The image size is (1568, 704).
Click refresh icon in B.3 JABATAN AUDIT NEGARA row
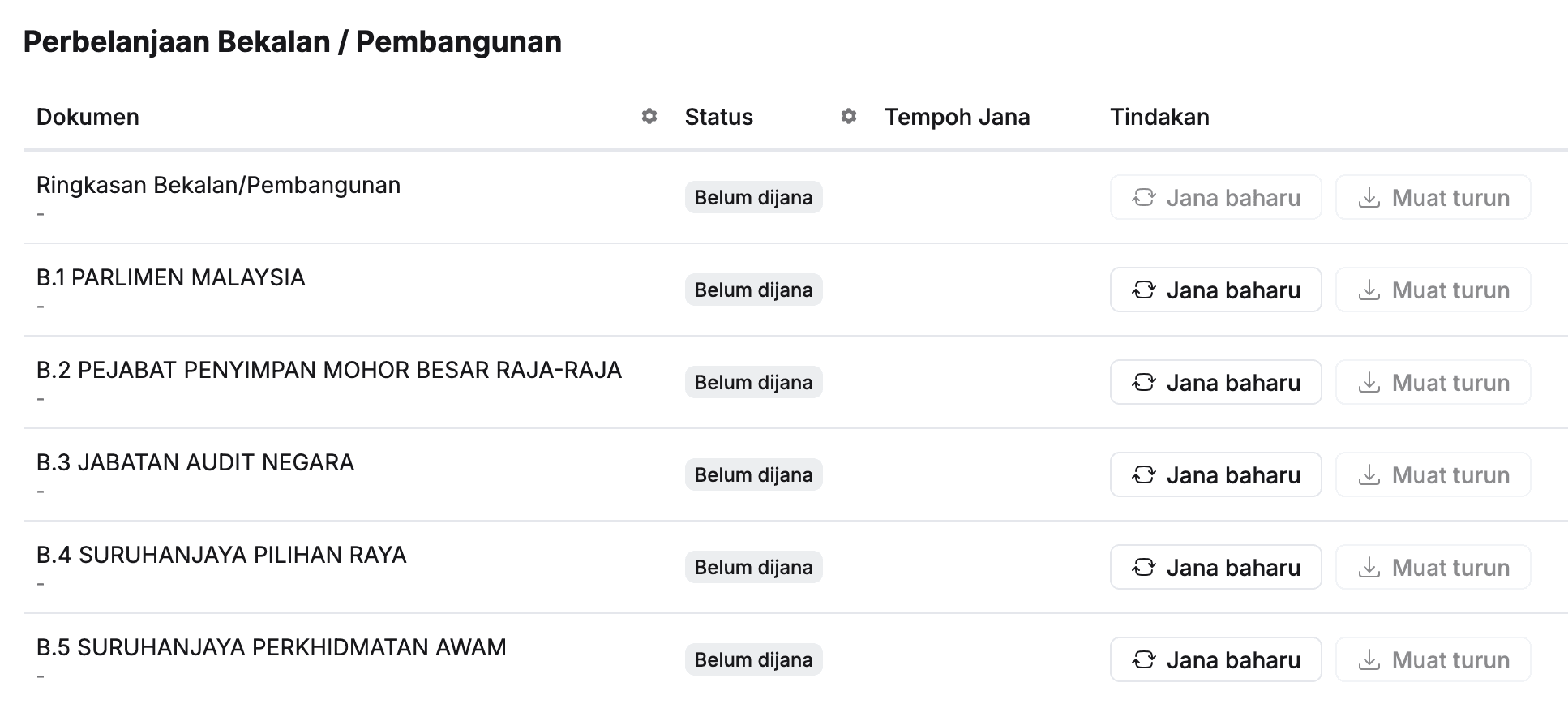(x=1143, y=475)
